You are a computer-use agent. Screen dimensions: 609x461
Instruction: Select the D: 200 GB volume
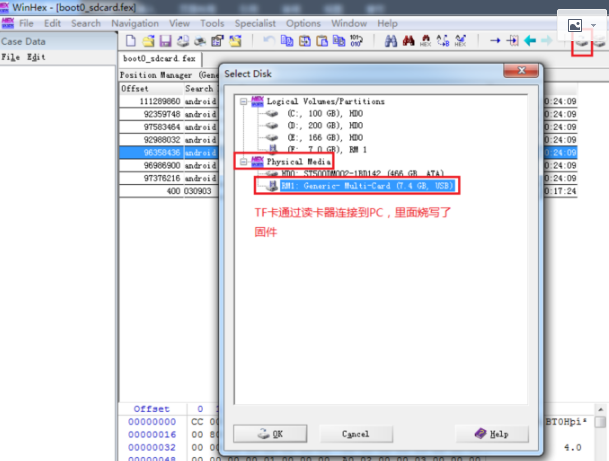[x=325, y=125]
